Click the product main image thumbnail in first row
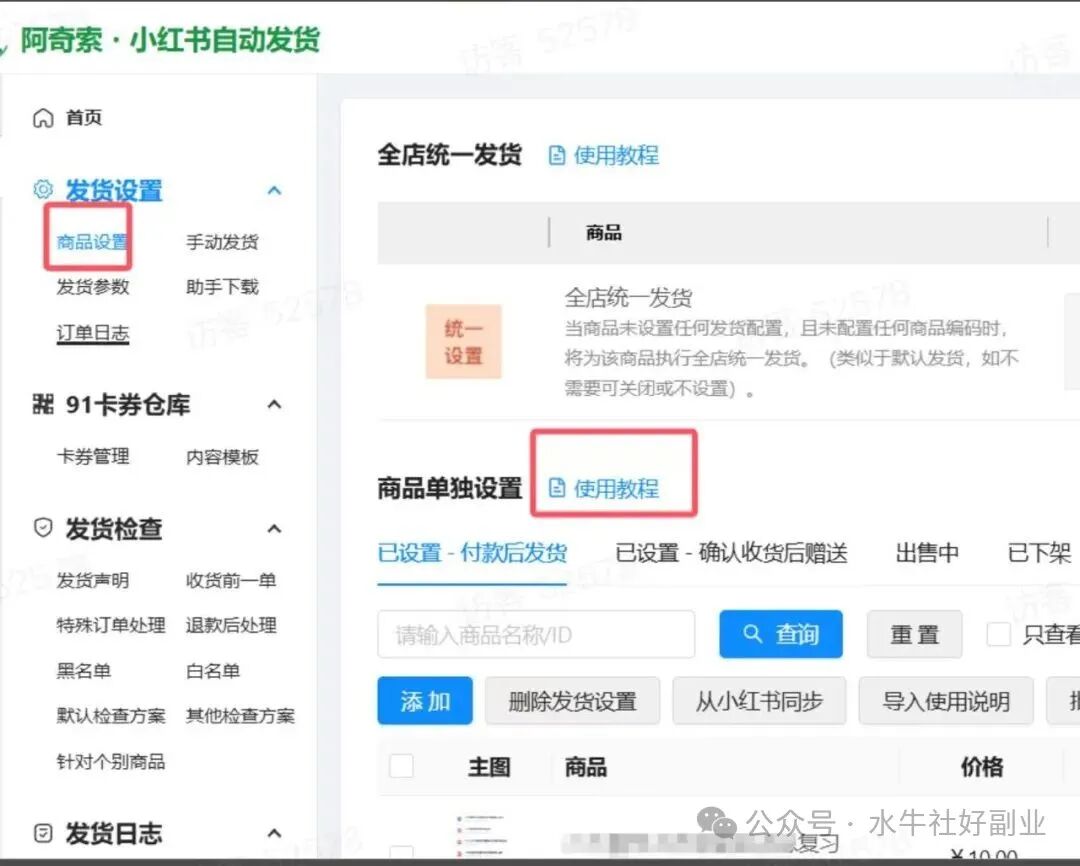Screen dimensions: 1080x866 click(x=481, y=836)
